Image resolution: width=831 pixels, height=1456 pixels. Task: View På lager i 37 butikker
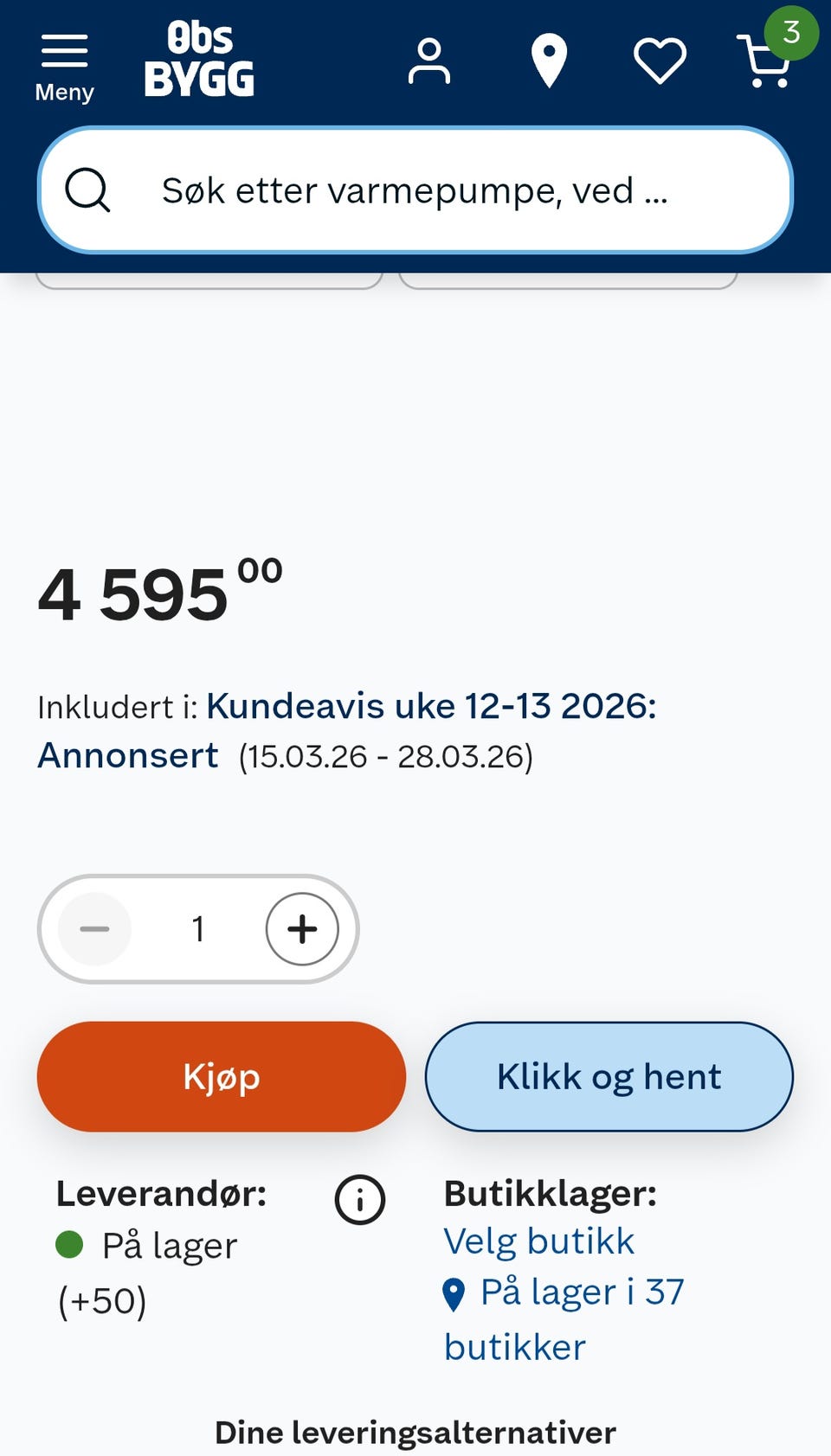tap(582, 1293)
